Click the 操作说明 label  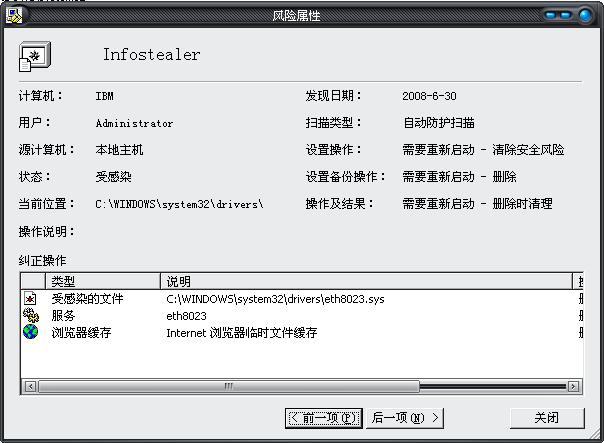tap(46, 232)
